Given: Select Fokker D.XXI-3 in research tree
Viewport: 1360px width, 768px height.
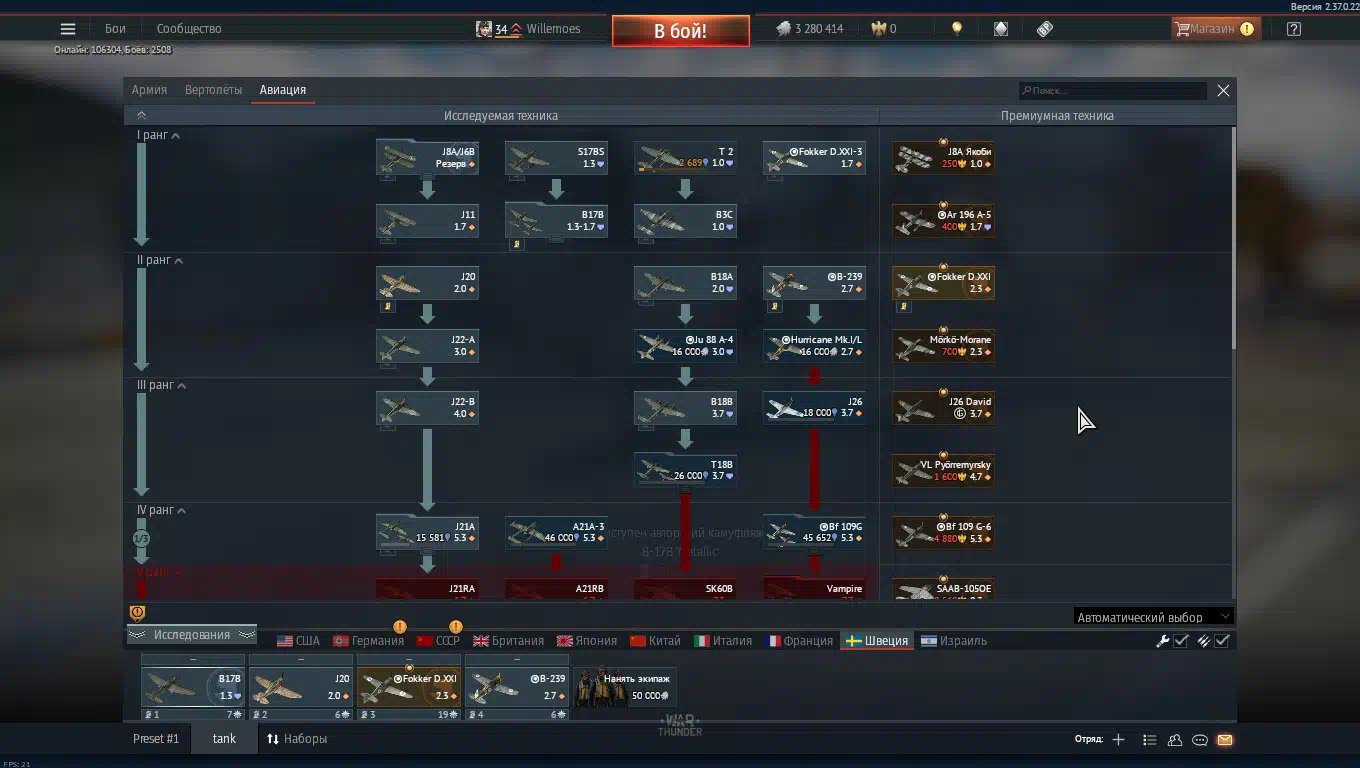Looking at the screenshot, I should pos(814,158).
